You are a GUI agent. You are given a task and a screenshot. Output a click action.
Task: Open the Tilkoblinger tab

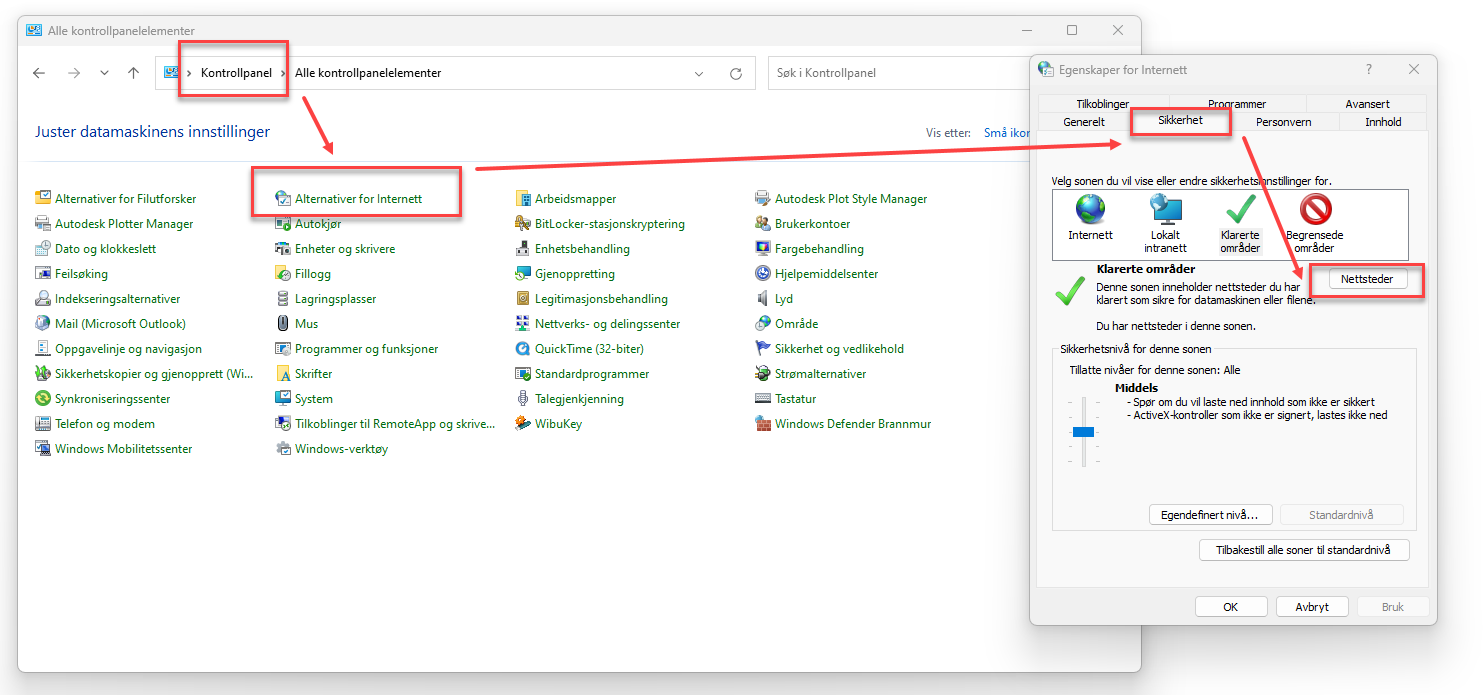tap(1103, 104)
